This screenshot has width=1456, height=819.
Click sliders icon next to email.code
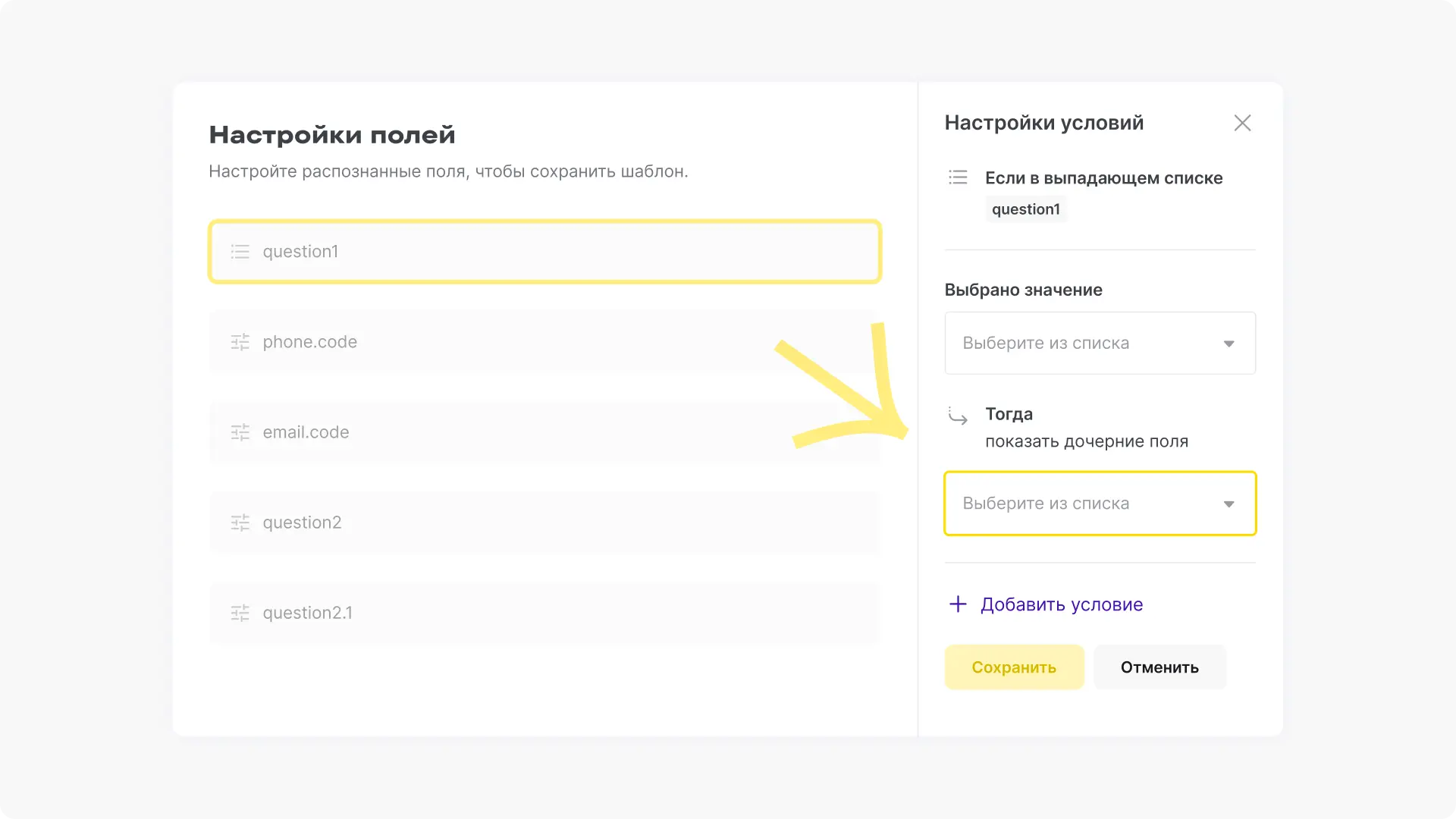240,432
